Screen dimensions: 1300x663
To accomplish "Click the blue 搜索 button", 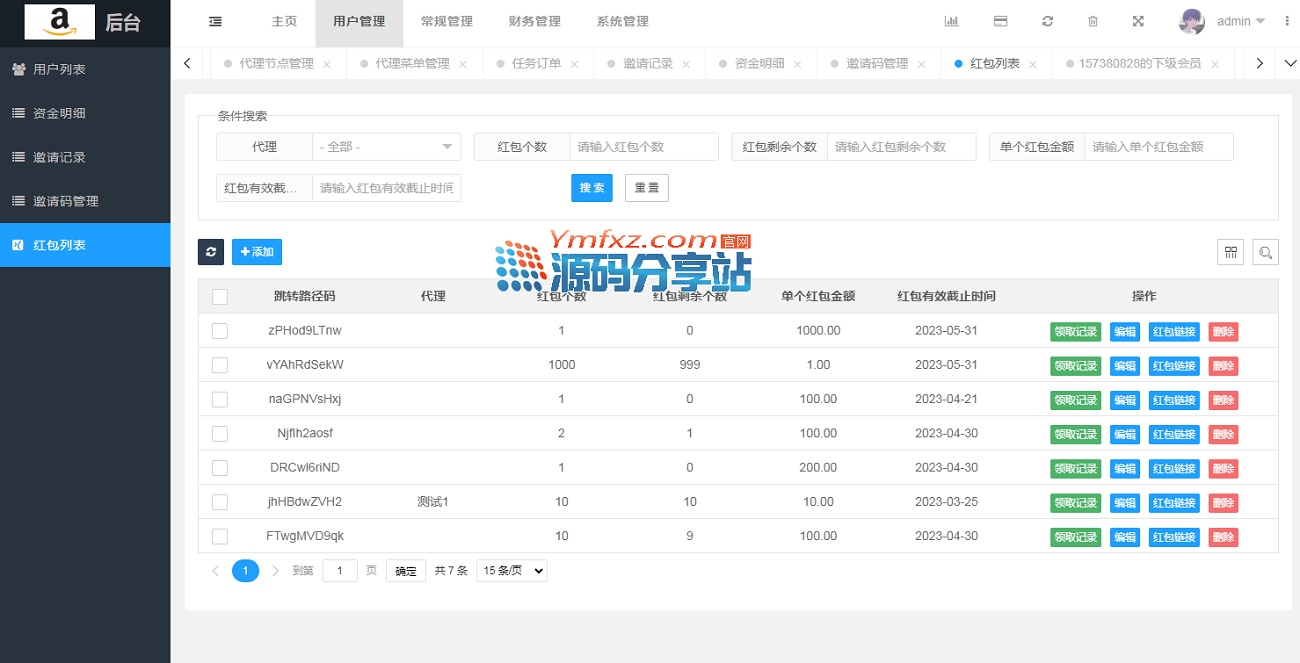I will (x=592, y=188).
